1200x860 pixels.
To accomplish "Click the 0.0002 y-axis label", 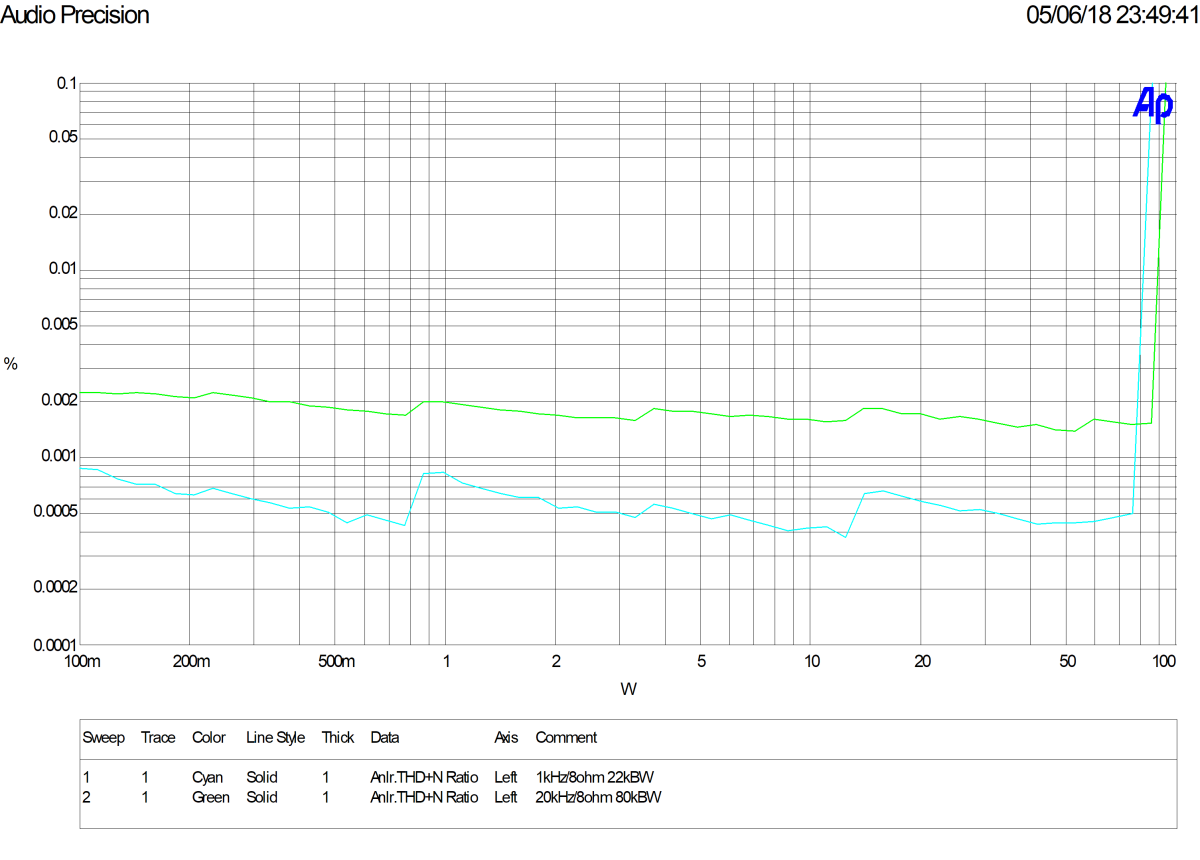I will (55, 588).
